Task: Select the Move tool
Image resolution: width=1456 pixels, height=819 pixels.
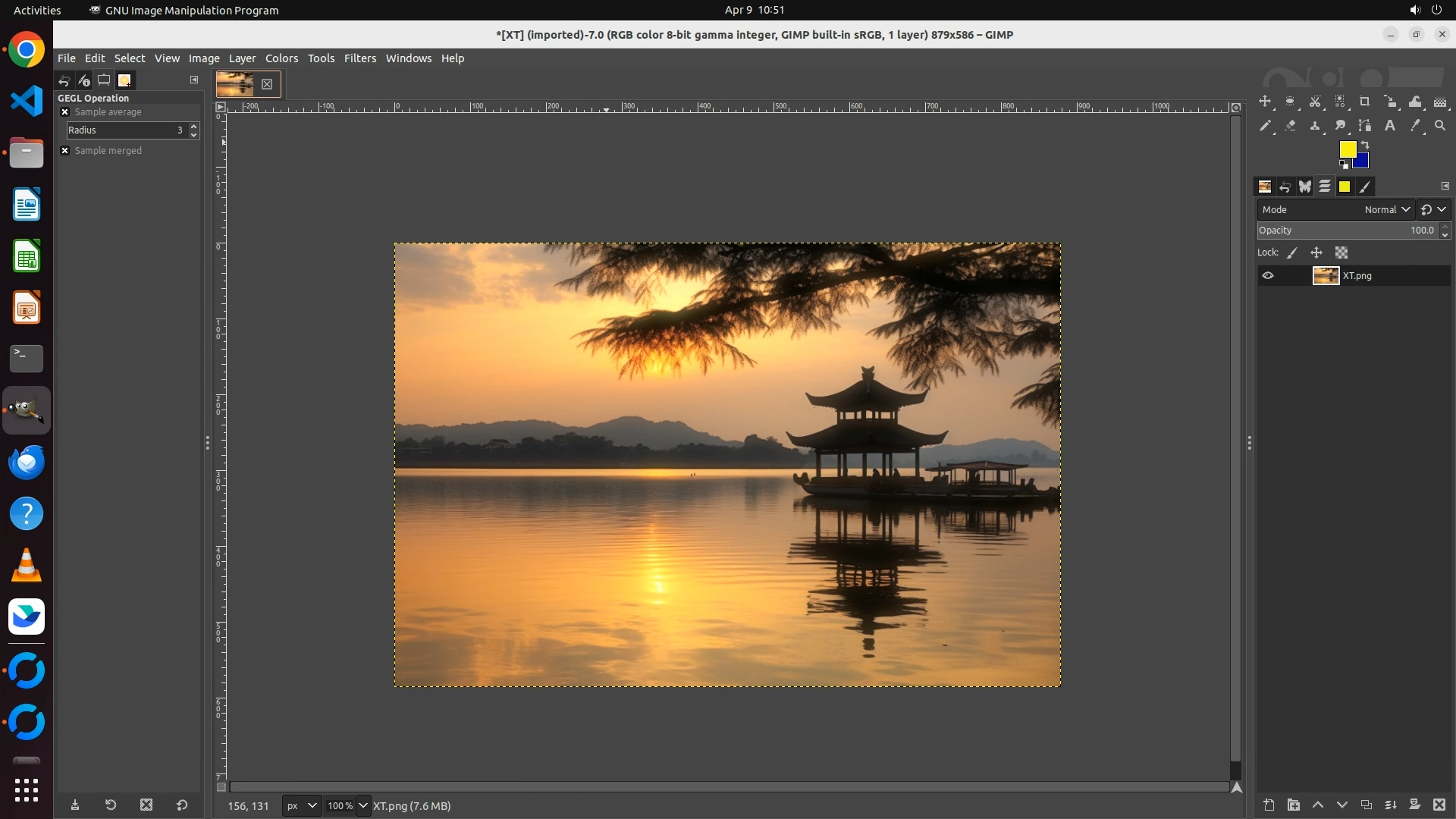Action: (1265, 102)
